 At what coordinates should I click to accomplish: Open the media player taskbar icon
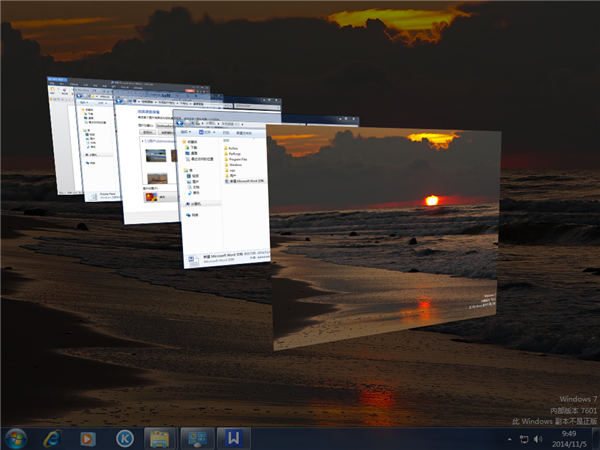point(88,438)
